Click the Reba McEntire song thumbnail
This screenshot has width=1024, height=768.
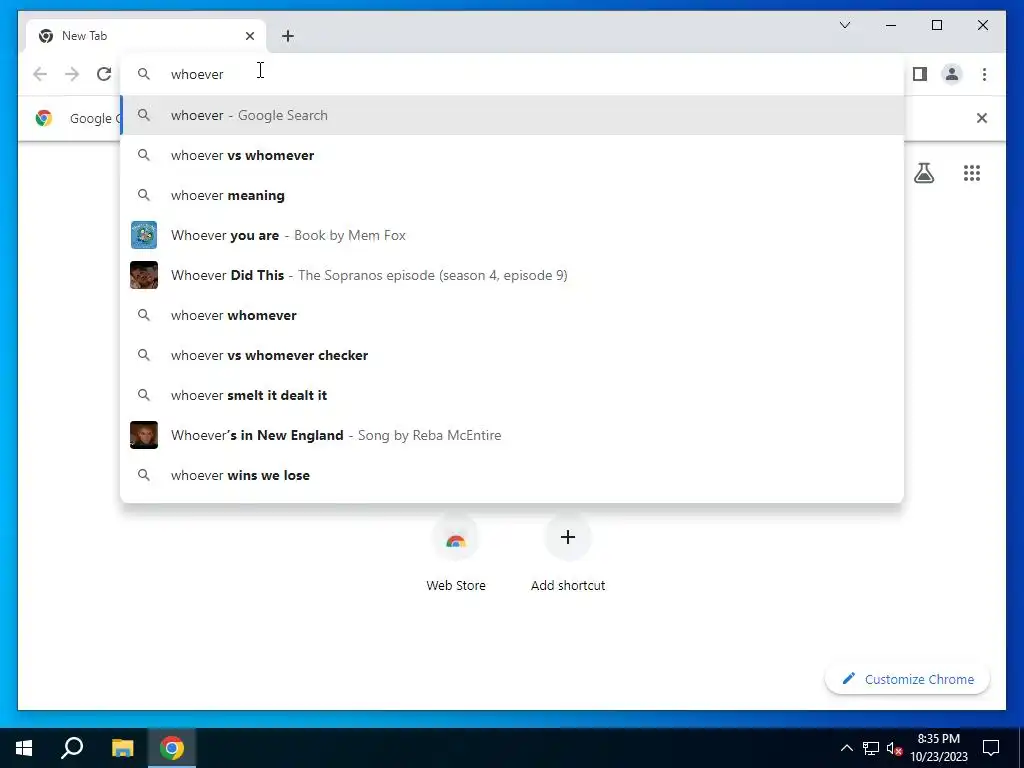[x=144, y=435]
